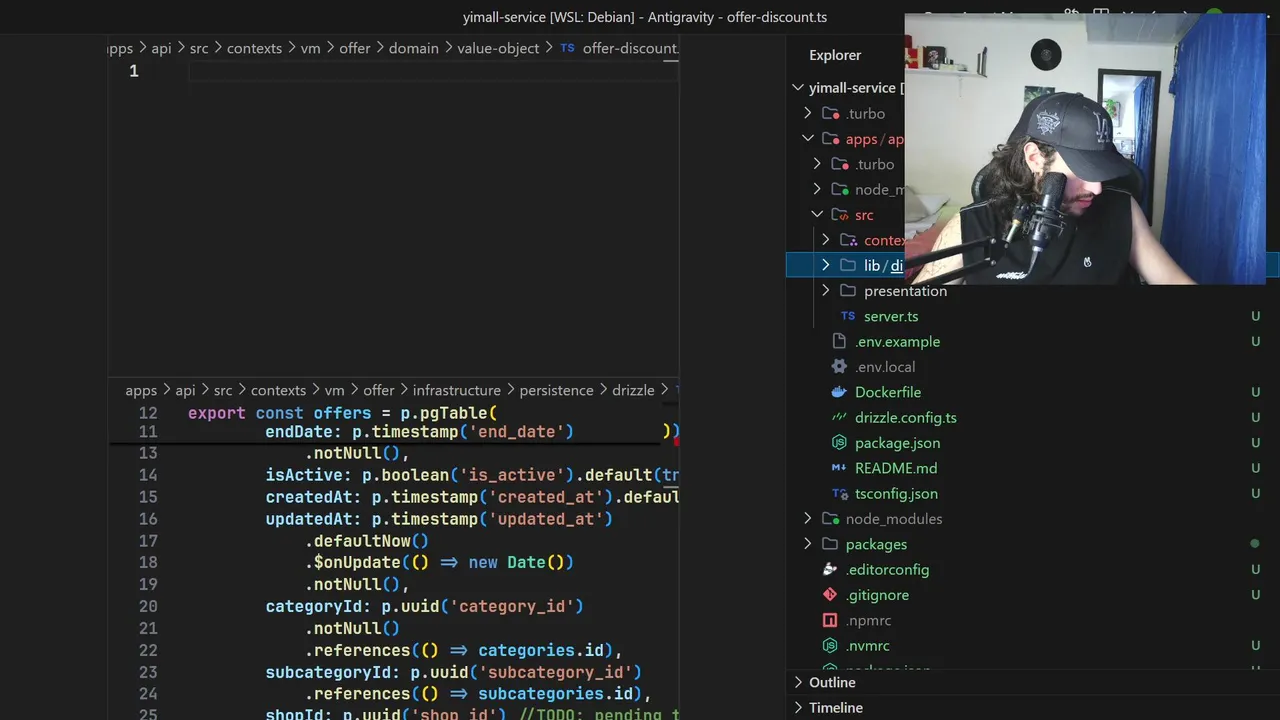The width and height of the screenshot is (1280, 720).
Task: Open the infrastructure breadcrumb segment
Action: tap(457, 390)
